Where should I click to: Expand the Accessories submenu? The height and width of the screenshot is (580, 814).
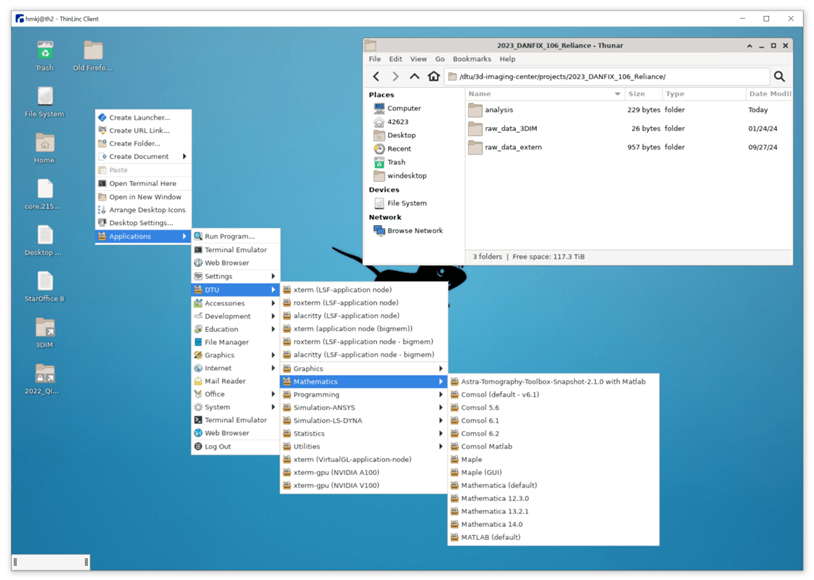click(236, 303)
